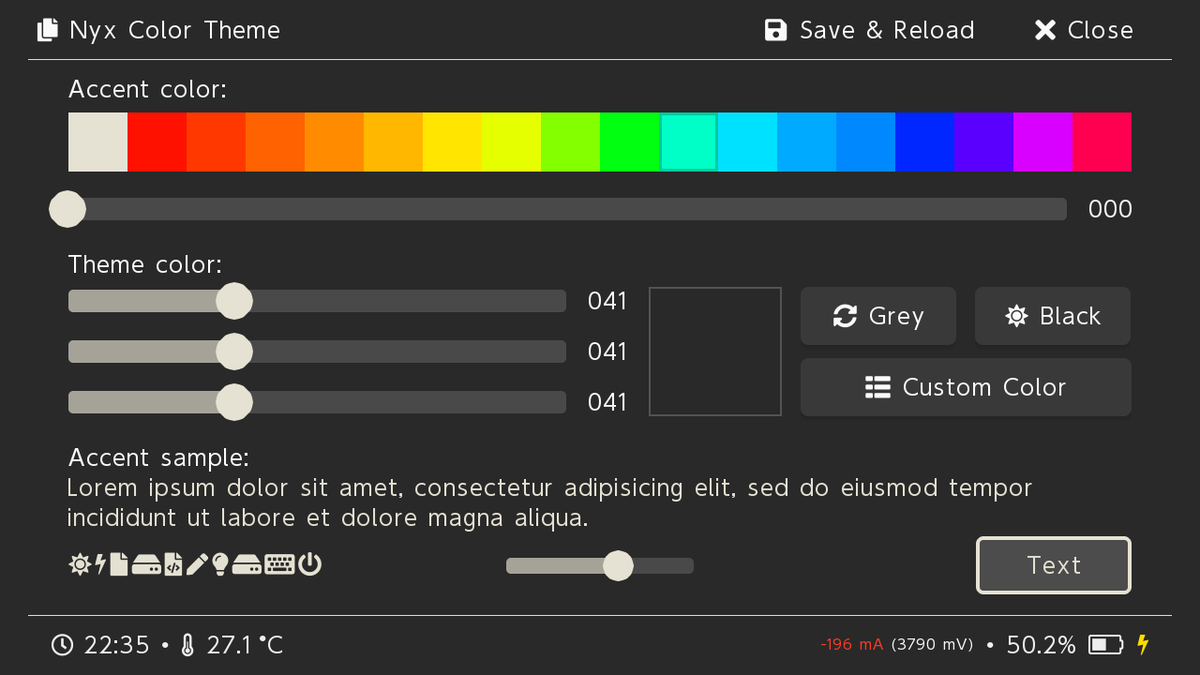1200x675 pixels.
Task: Click the drive icon beside the keyboard icon
Action: point(247,564)
